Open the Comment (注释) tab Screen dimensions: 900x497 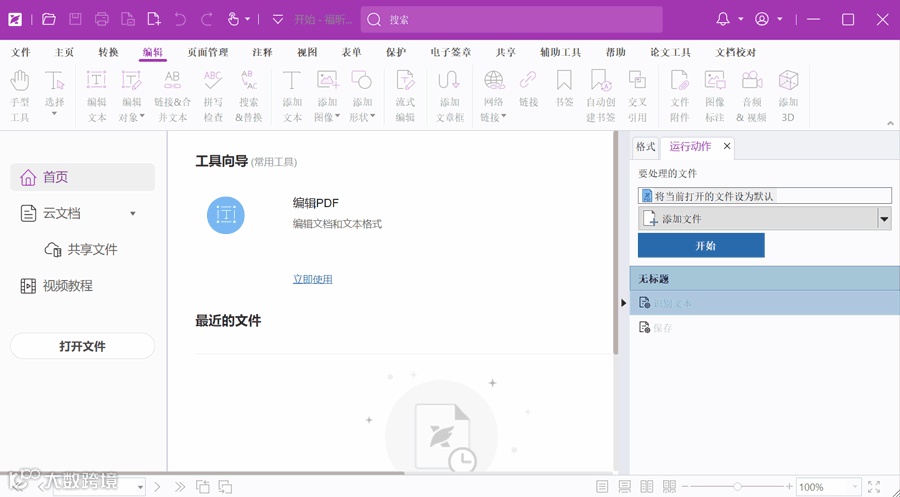pos(262,52)
